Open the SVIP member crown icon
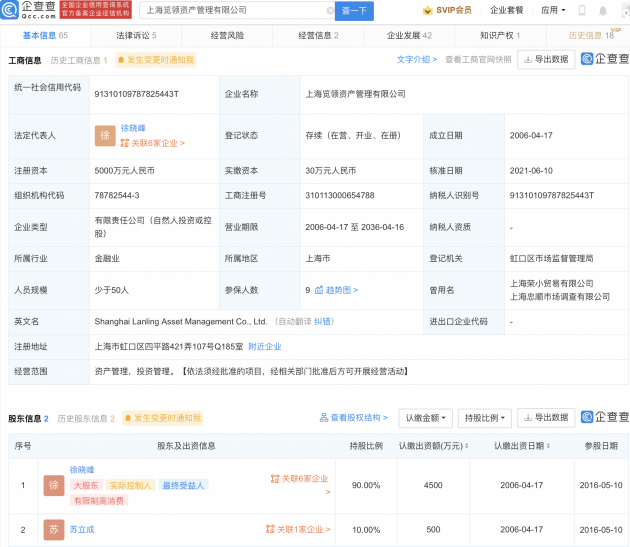 [x=428, y=10]
